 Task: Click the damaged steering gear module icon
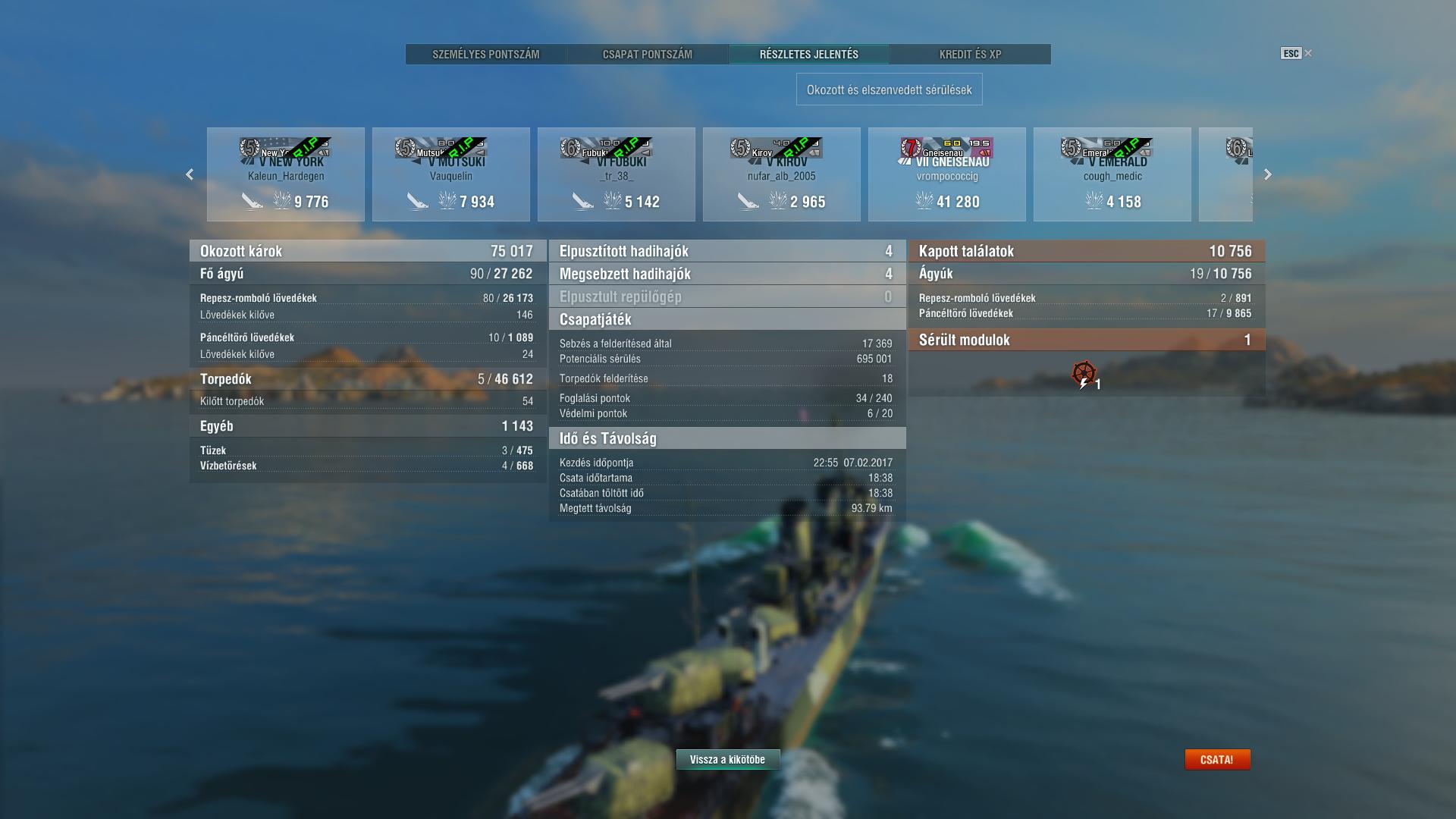(1084, 375)
